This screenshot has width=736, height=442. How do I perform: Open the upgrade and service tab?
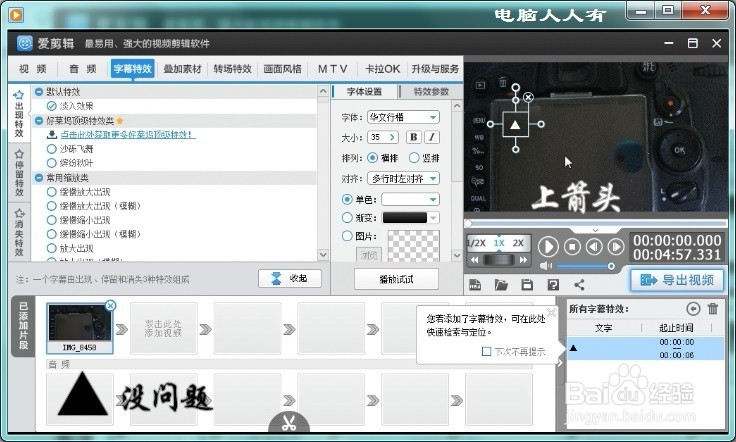coord(435,69)
